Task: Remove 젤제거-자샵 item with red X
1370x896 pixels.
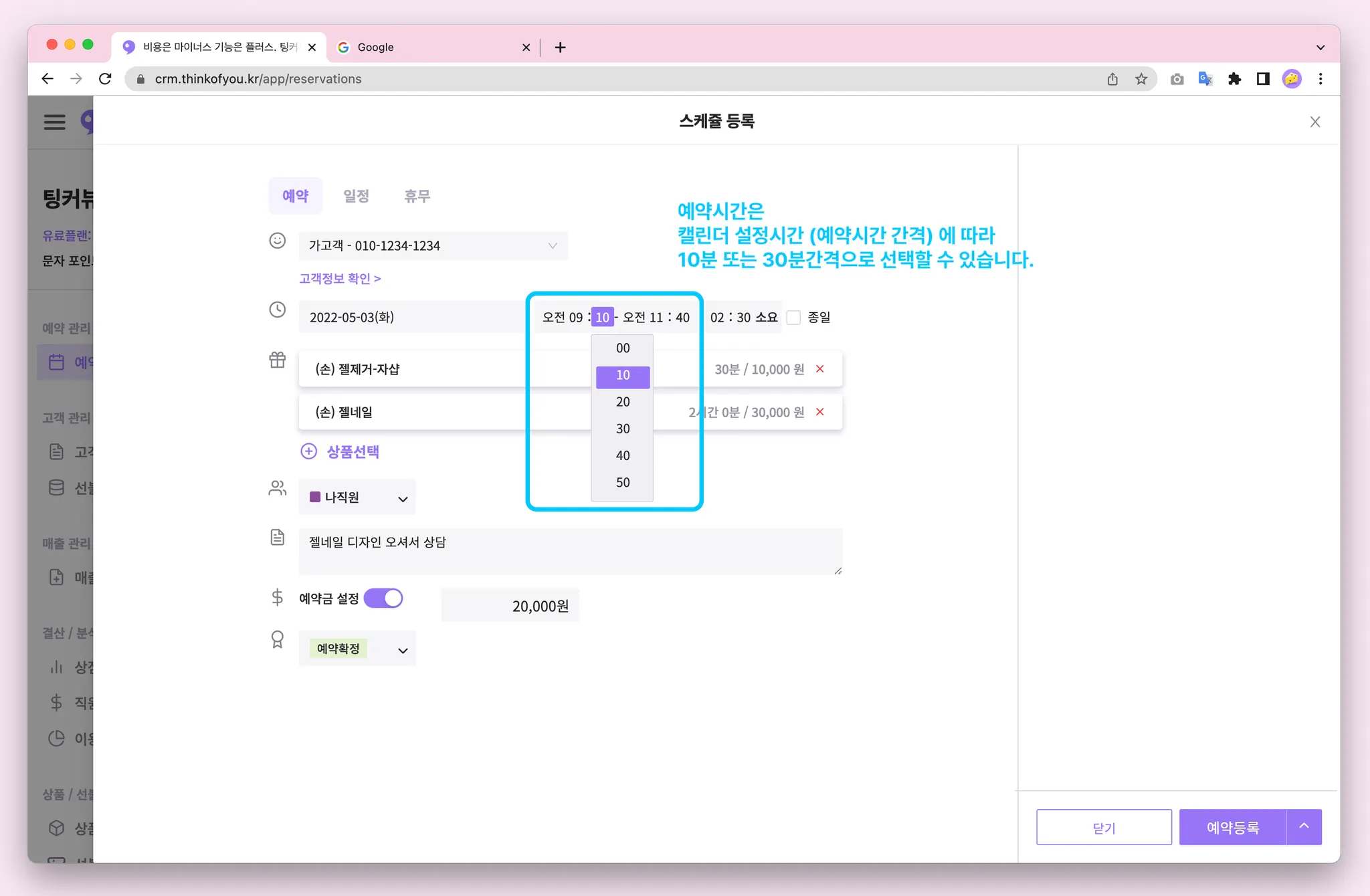Action: pos(819,369)
